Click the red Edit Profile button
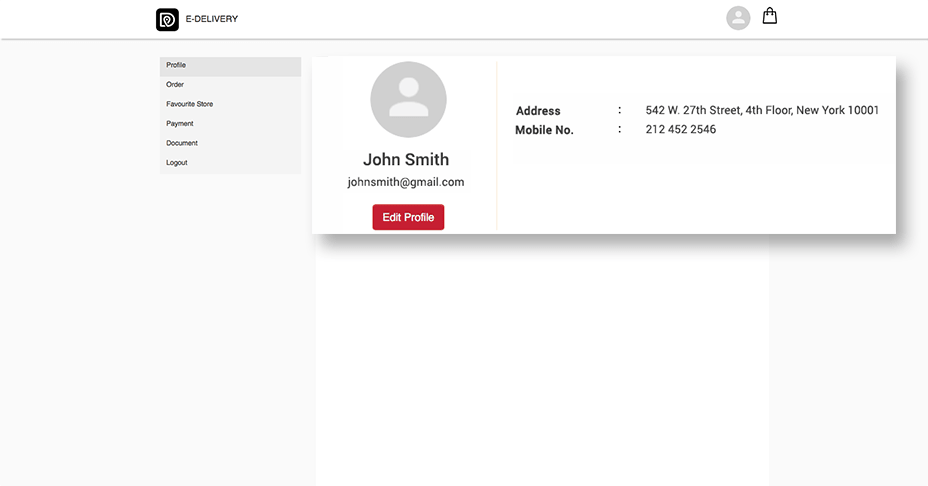Screen dimensions: 928x486 408,217
